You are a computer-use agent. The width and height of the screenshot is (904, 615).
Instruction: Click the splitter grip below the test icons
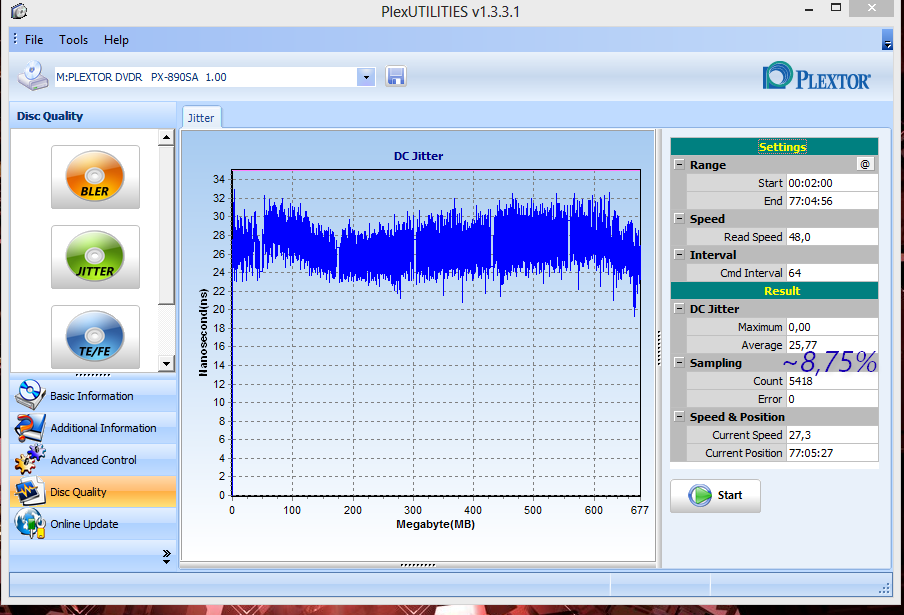click(93, 375)
